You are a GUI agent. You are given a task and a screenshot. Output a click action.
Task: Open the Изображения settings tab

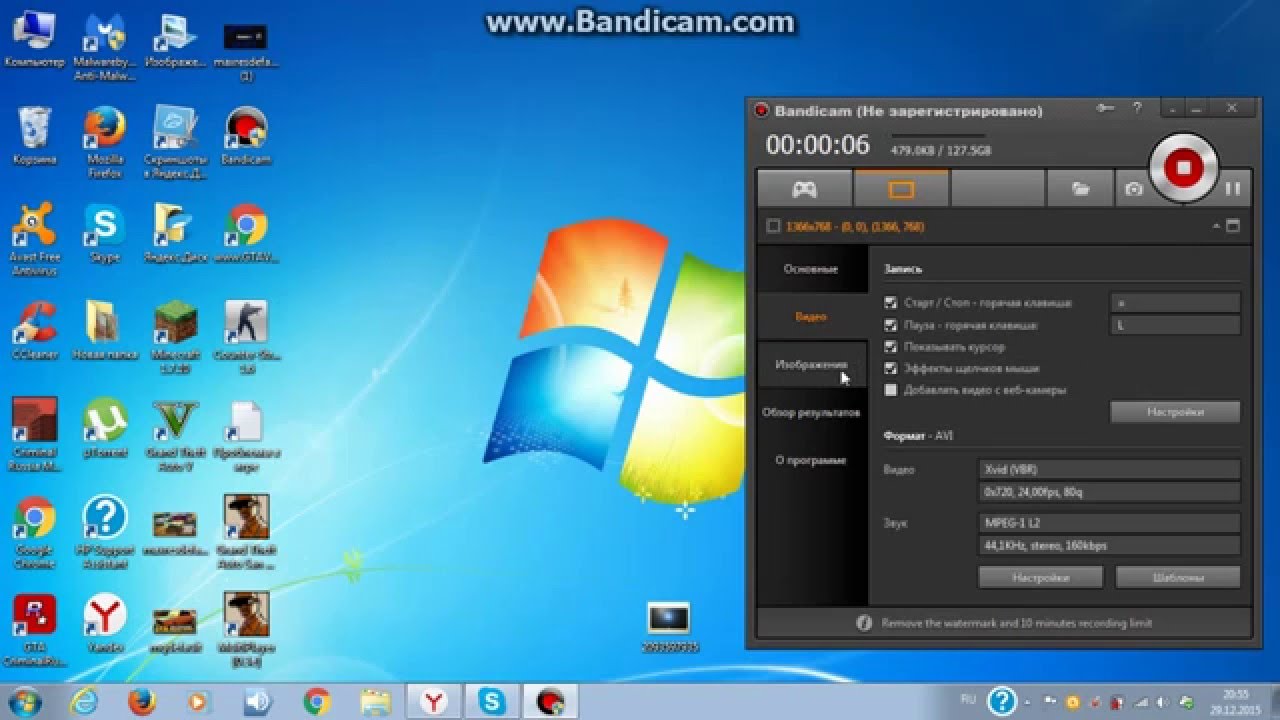(812, 365)
